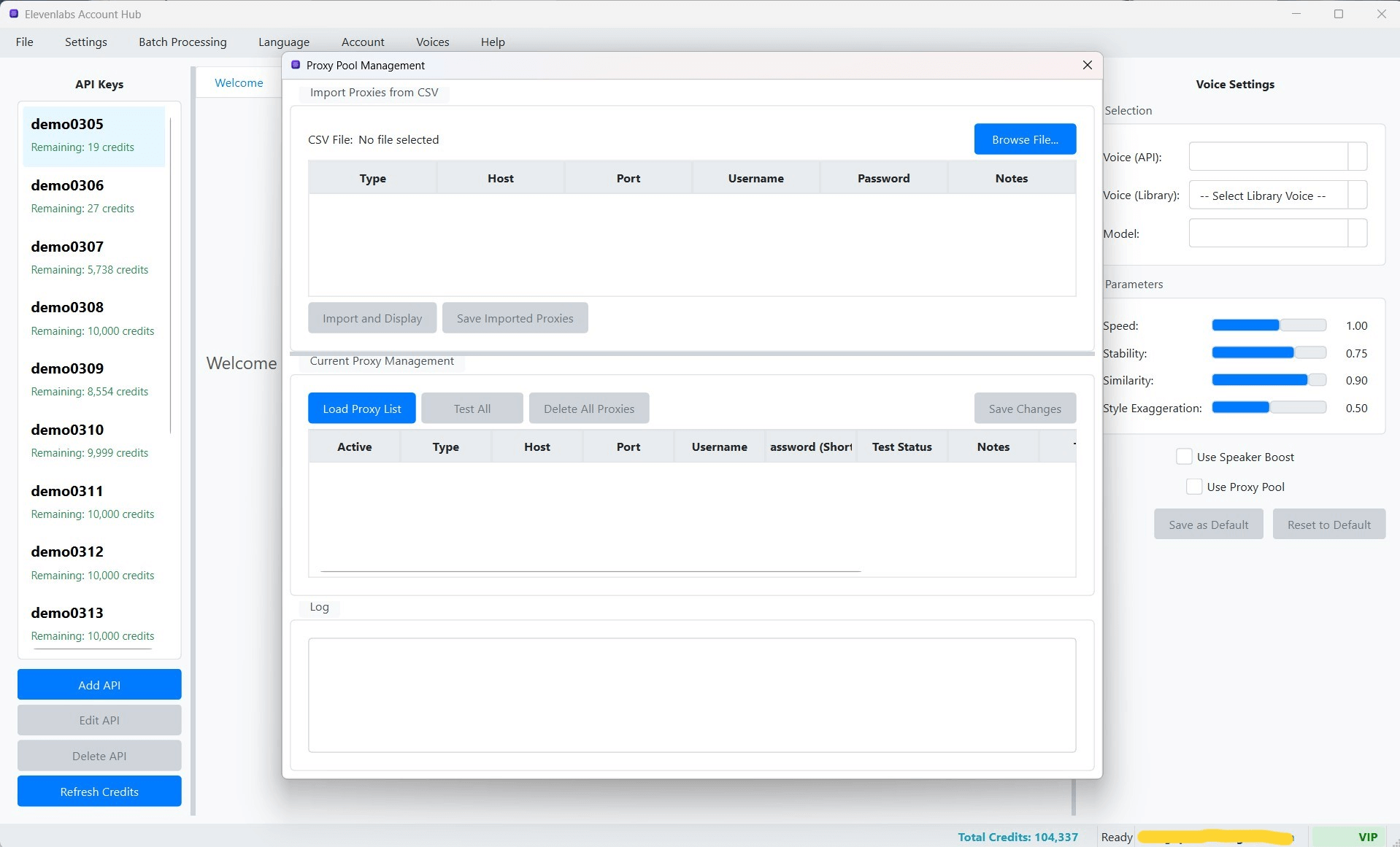This screenshot has height=847, width=1400.
Task: Open the Batch Processing menu
Action: coord(182,42)
